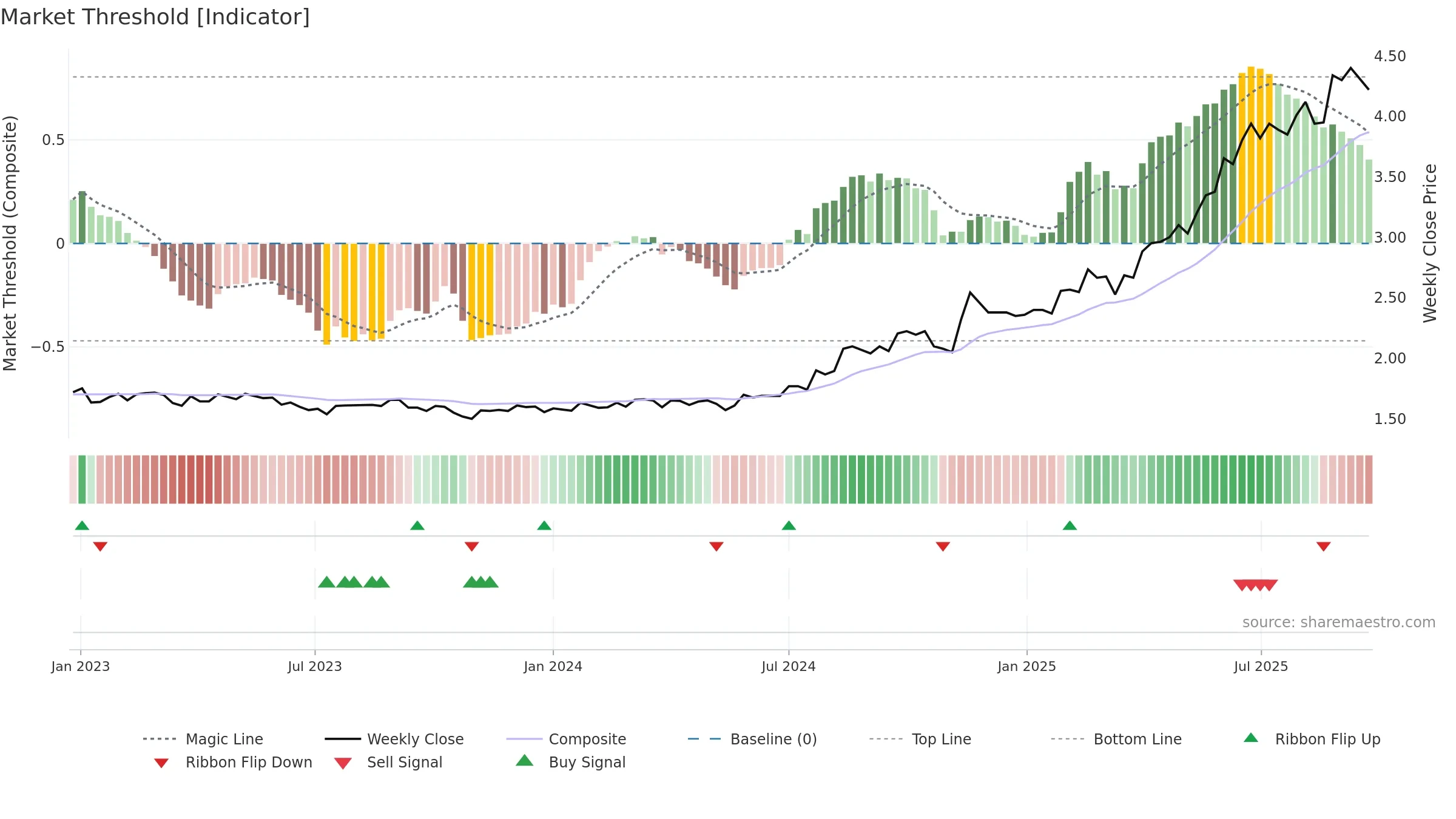The height and width of the screenshot is (819, 1456).
Task: Click the 3.00 price axis tick
Action: pyautogui.click(x=1390, y=238)
